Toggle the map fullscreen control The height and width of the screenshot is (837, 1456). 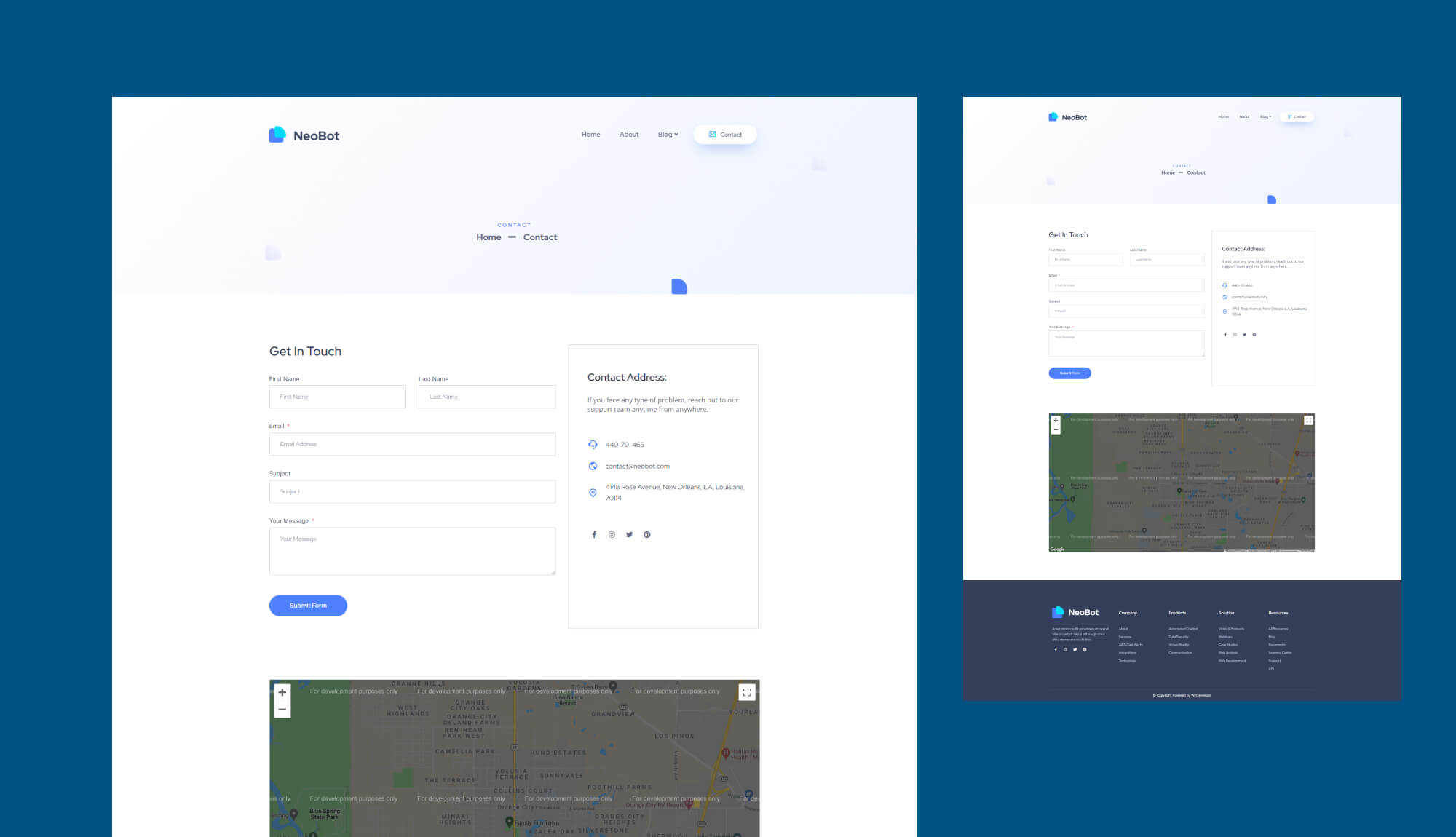coord(747,692)
